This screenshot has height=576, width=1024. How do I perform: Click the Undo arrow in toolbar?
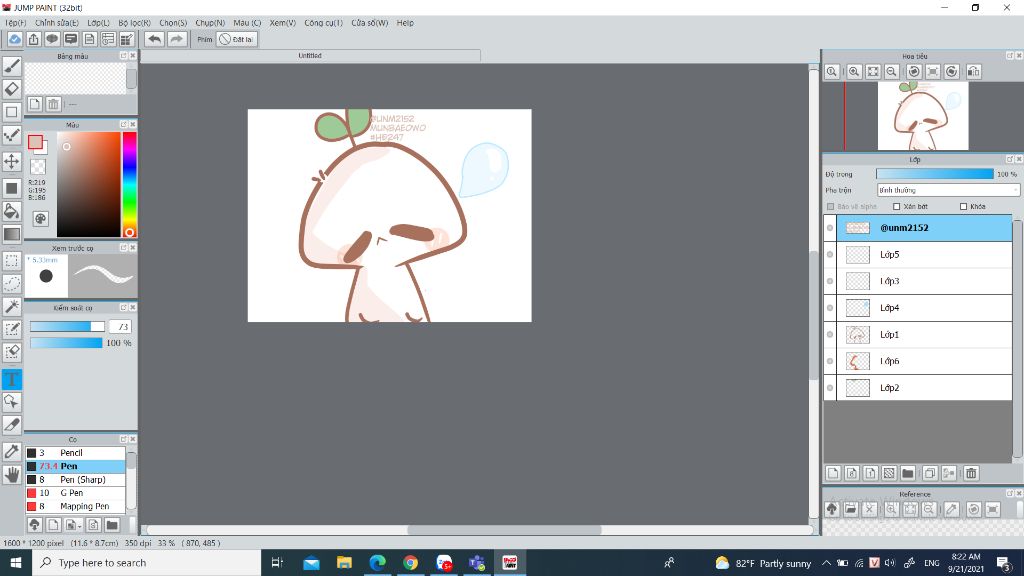click(x=154, y=39)
